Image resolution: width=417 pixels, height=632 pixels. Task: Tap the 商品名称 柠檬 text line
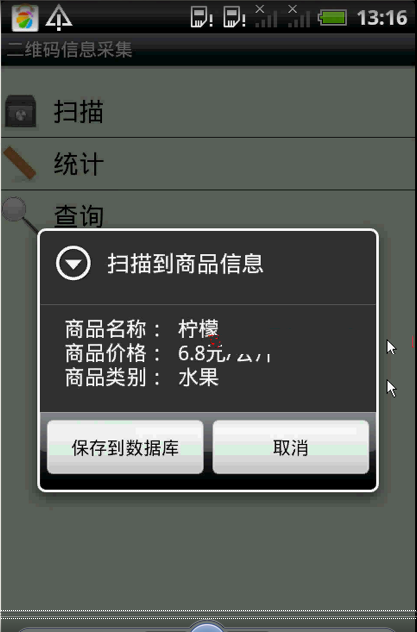(142, 329)
